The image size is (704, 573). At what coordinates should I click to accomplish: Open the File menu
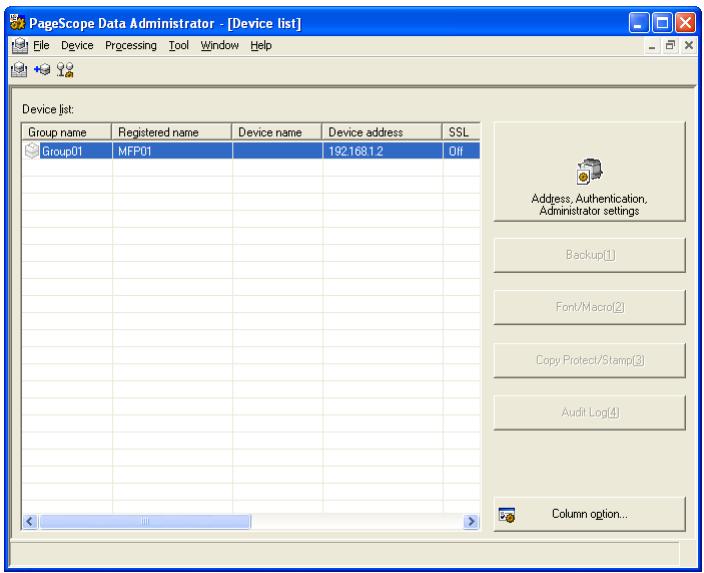pos(41,45)
